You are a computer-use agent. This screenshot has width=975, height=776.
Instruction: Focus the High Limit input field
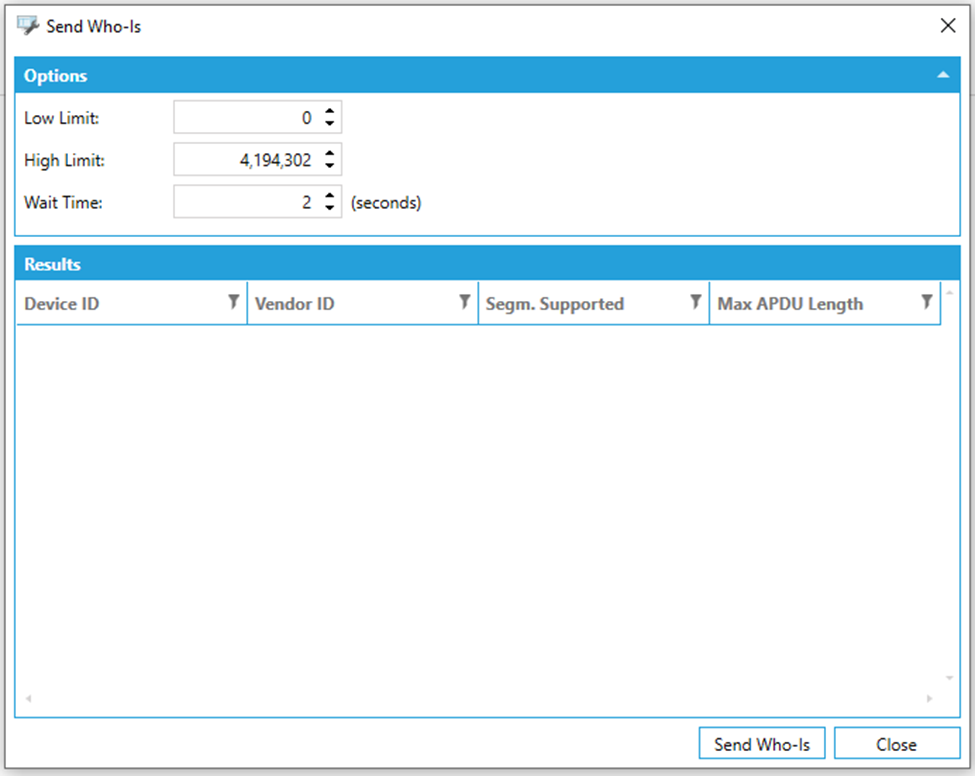(245, 160)
